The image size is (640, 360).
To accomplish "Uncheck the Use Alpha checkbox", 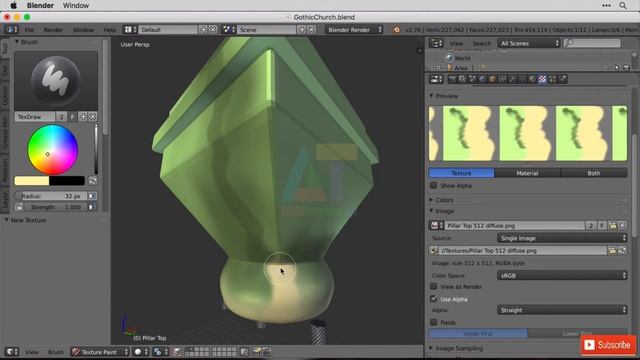I will tap(434, 299).
